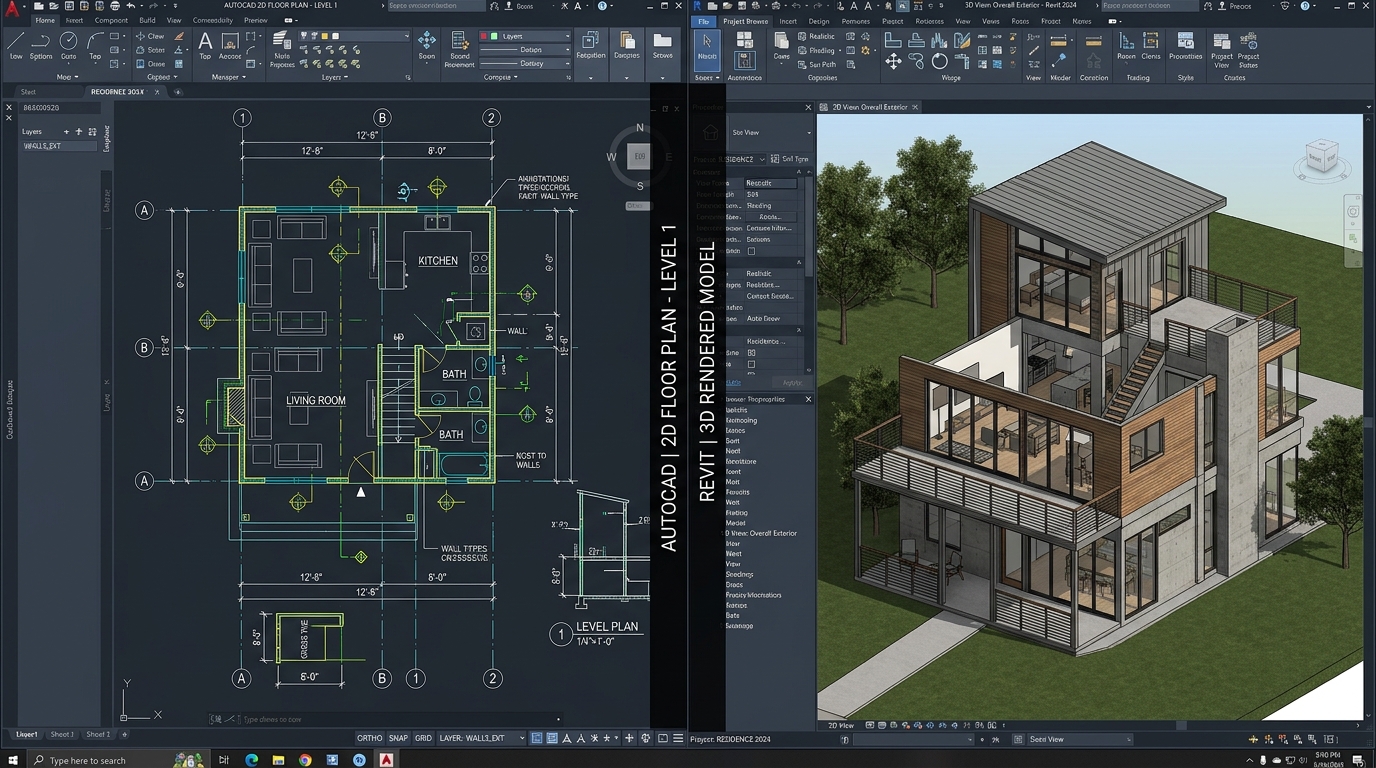Open the Site View type selector dropdown
1376x768 pixels.
770,132
